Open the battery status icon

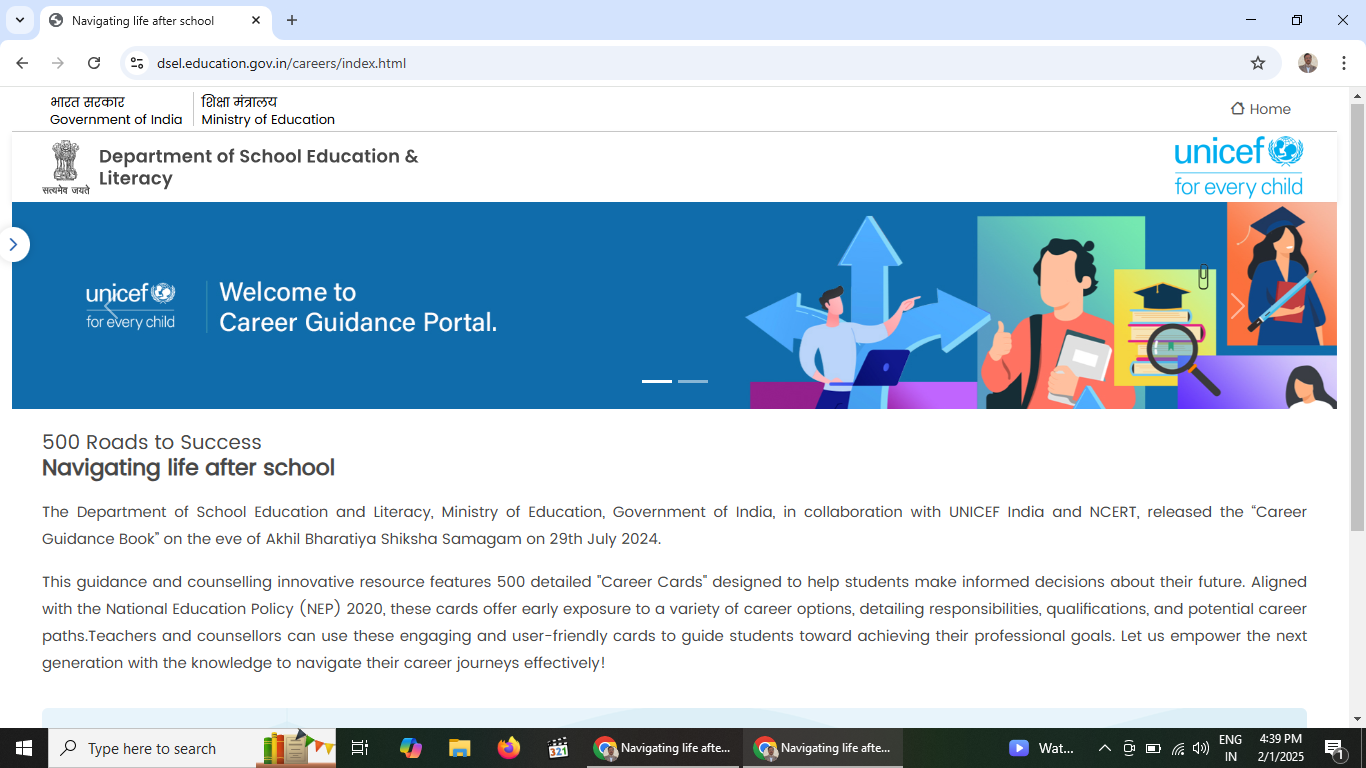coord(1153,748)
